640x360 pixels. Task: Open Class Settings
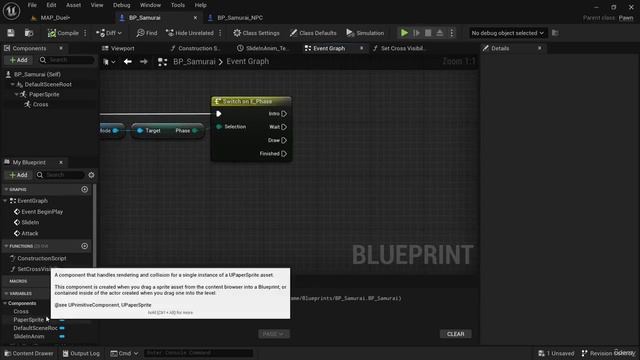256,33
